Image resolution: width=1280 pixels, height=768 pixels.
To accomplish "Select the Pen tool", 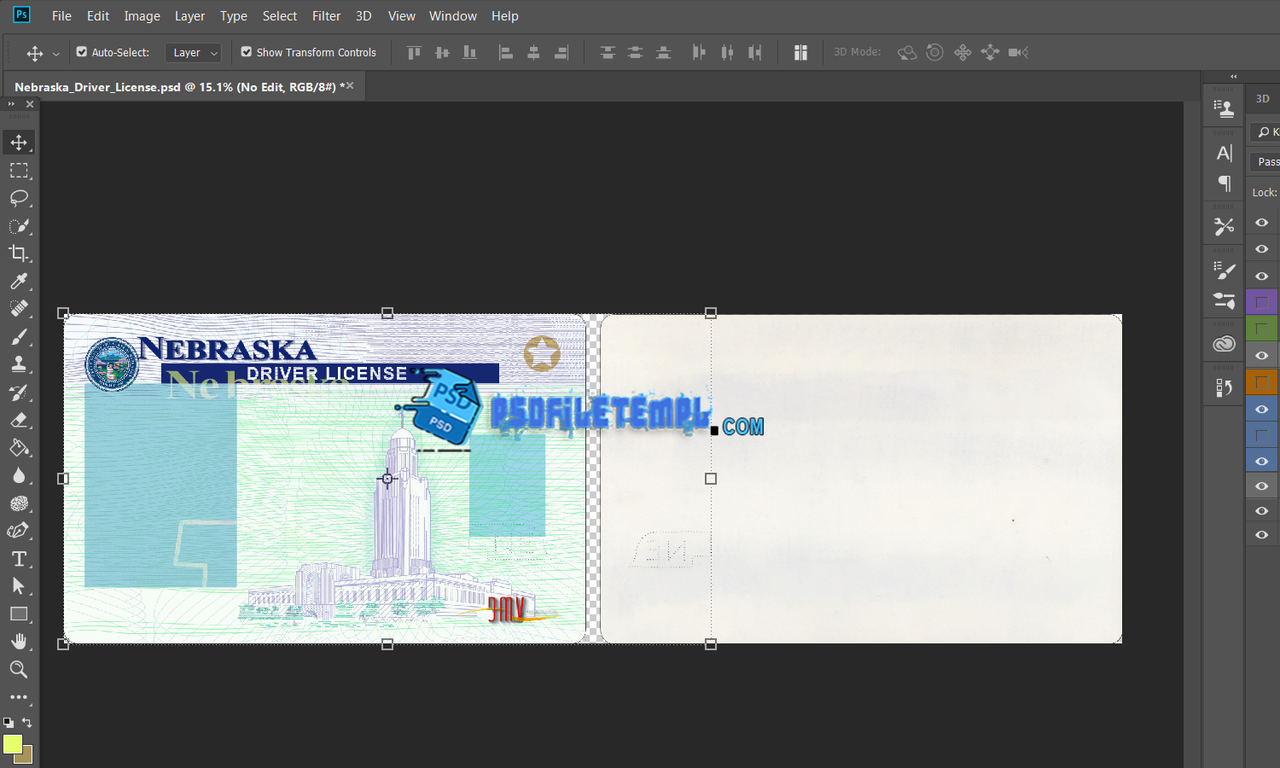I will click(19, 531).
